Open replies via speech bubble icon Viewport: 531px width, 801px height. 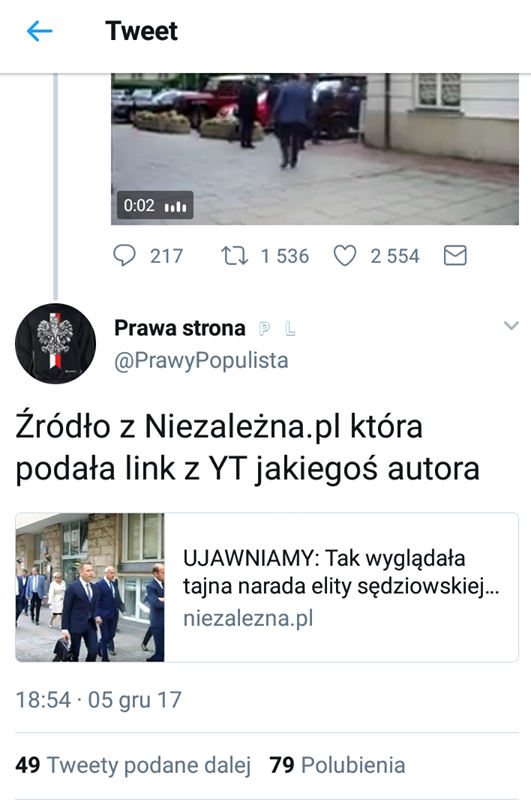pos(124,255)
